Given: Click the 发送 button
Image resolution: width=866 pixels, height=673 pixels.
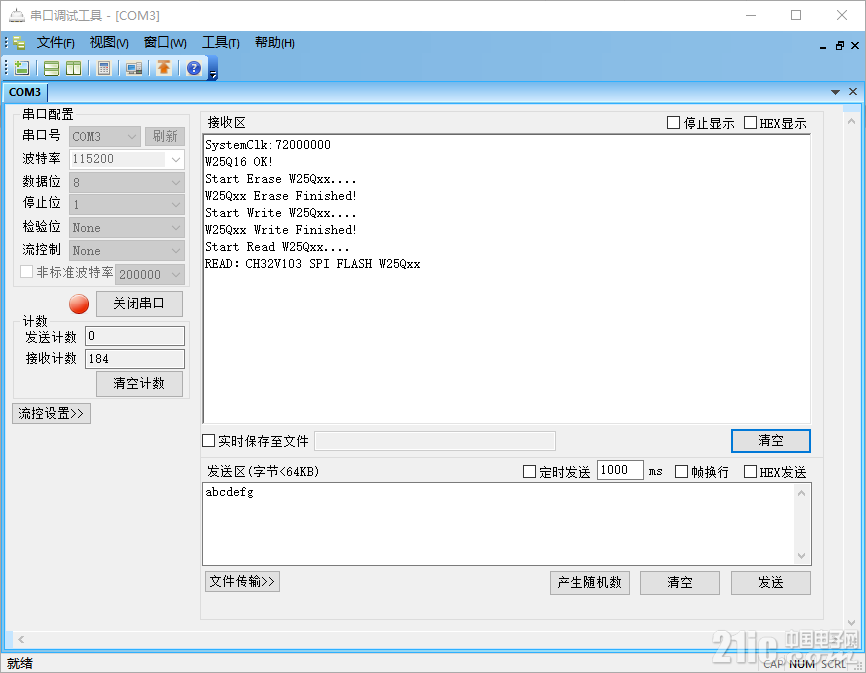Looking at the screenshot, I should 770,582.
